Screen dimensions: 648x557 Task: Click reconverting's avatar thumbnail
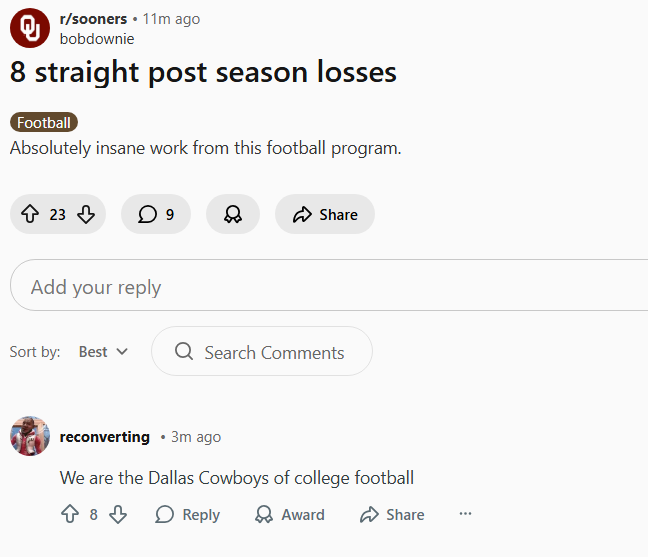coord(30,437)
